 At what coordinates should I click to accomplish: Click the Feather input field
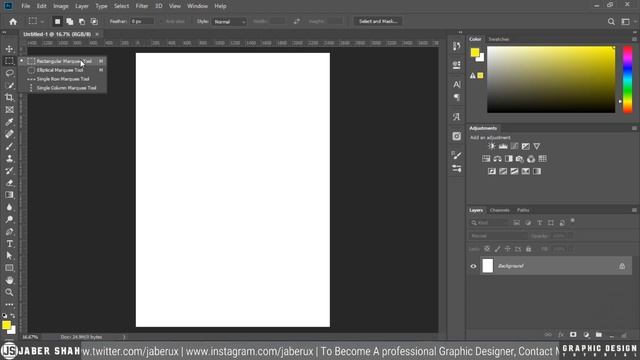pos(142,21)
